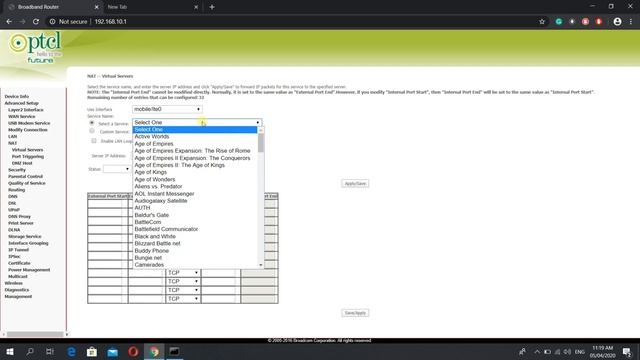640x360 pixels.
Task: Show hidden system tray icons
Action: click(x=537, y=352)
